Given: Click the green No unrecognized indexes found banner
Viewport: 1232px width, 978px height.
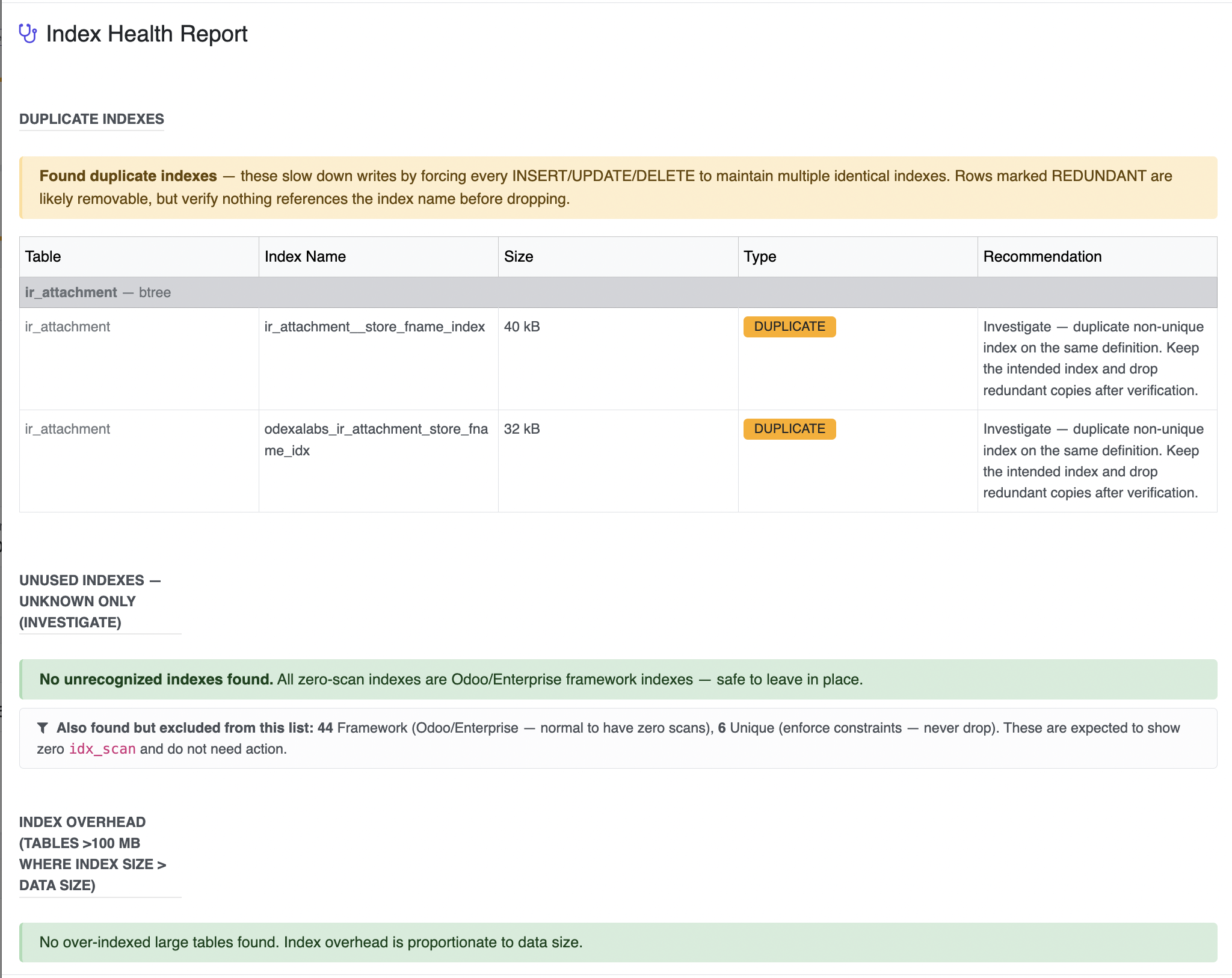Looking at the screenshot, I should coord(618,680).
